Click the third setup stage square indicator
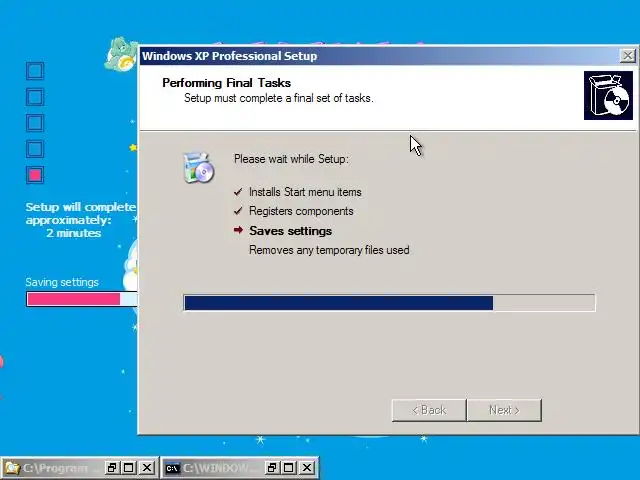This screenshot has width=640, height=480. [35, 123]
